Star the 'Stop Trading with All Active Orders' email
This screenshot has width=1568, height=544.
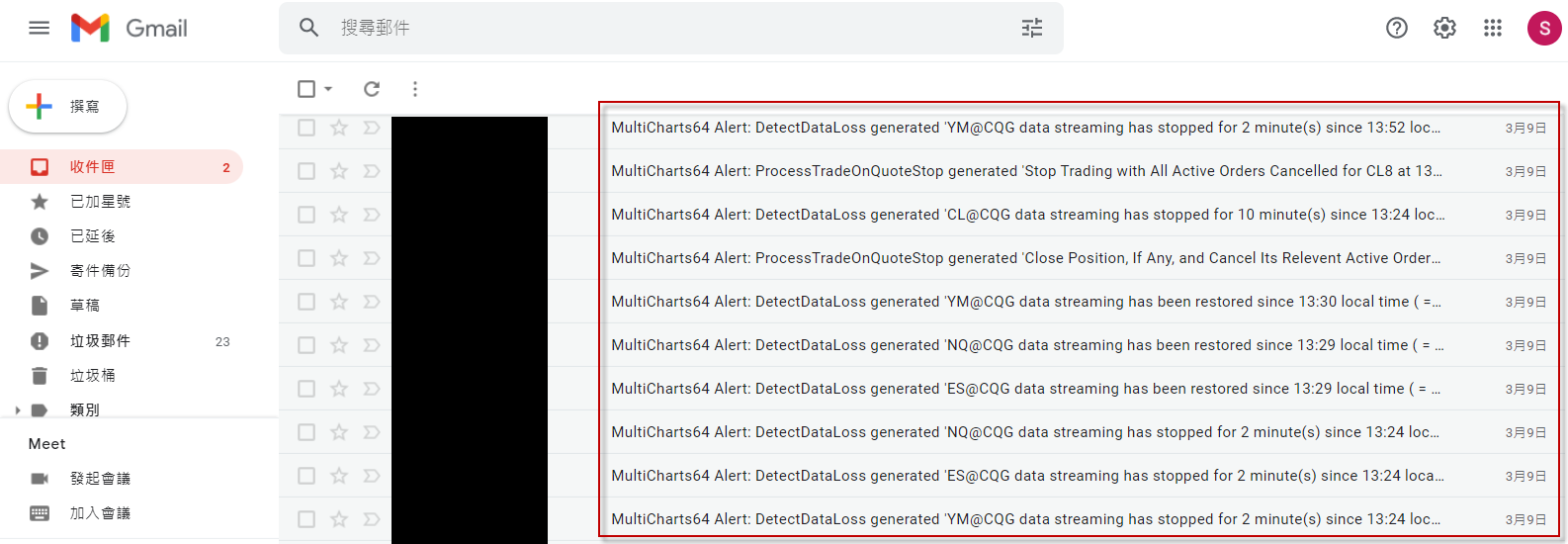339,171
